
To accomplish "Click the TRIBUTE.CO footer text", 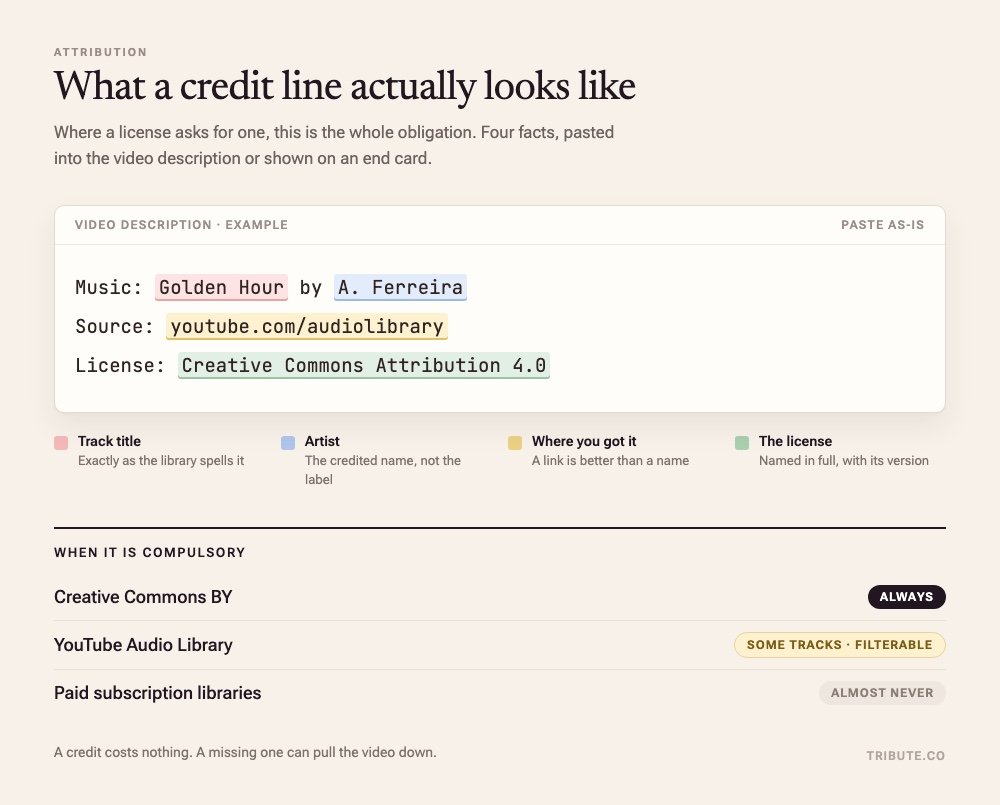I will [x=906, y=756].
